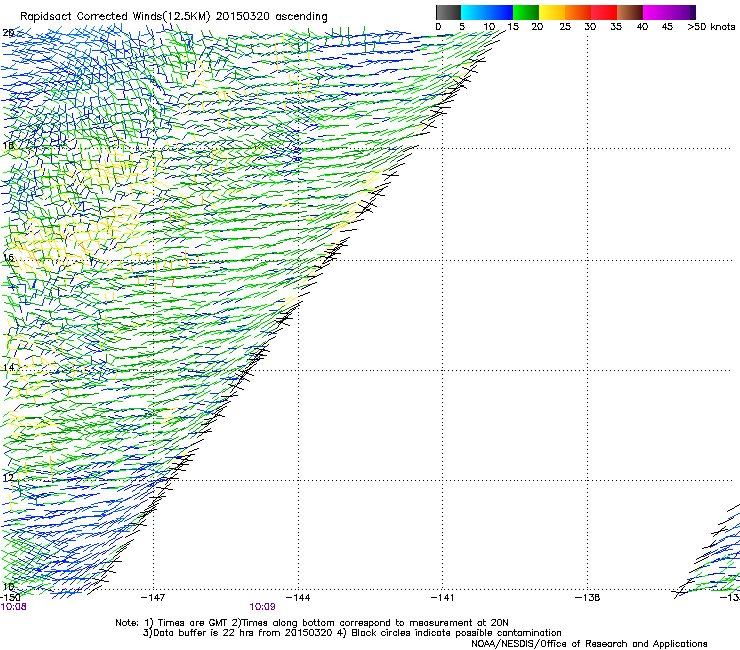Click the longitude axis label '-144'
740x650 pixels.
[x=298, y=598]
